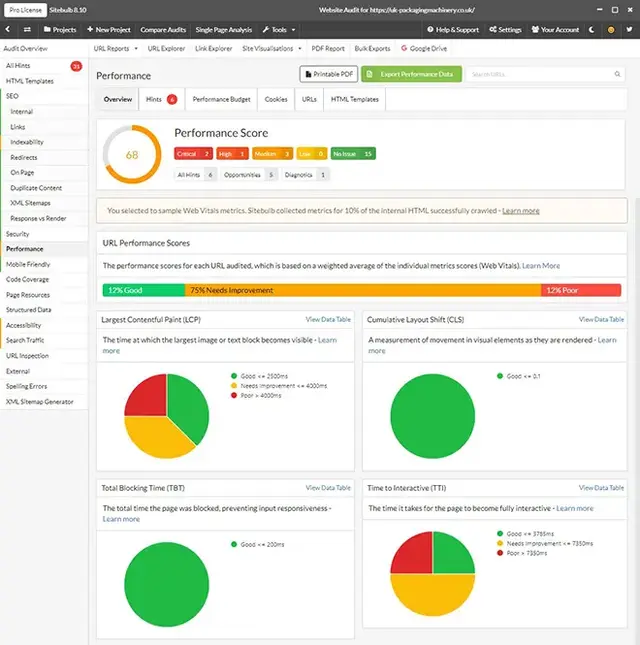View Data Table for LCP
The image size is (640, 645).
(328, 319)
